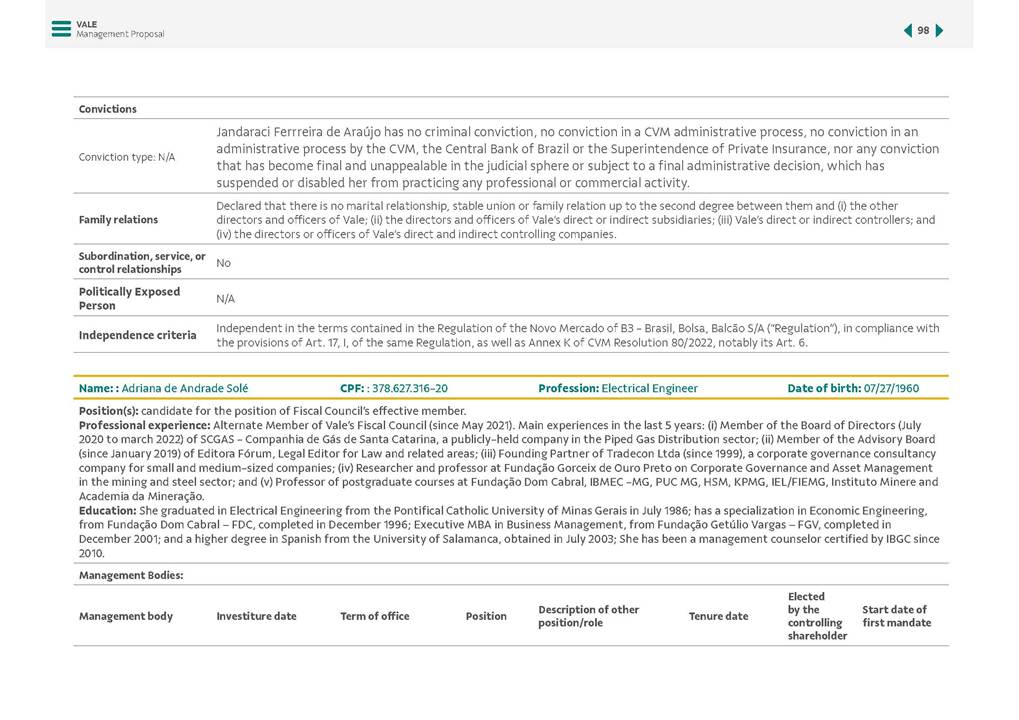Screen dimensions: 1019x720
Task: Select the Convictions section heading
Action: tap(108, 109)
